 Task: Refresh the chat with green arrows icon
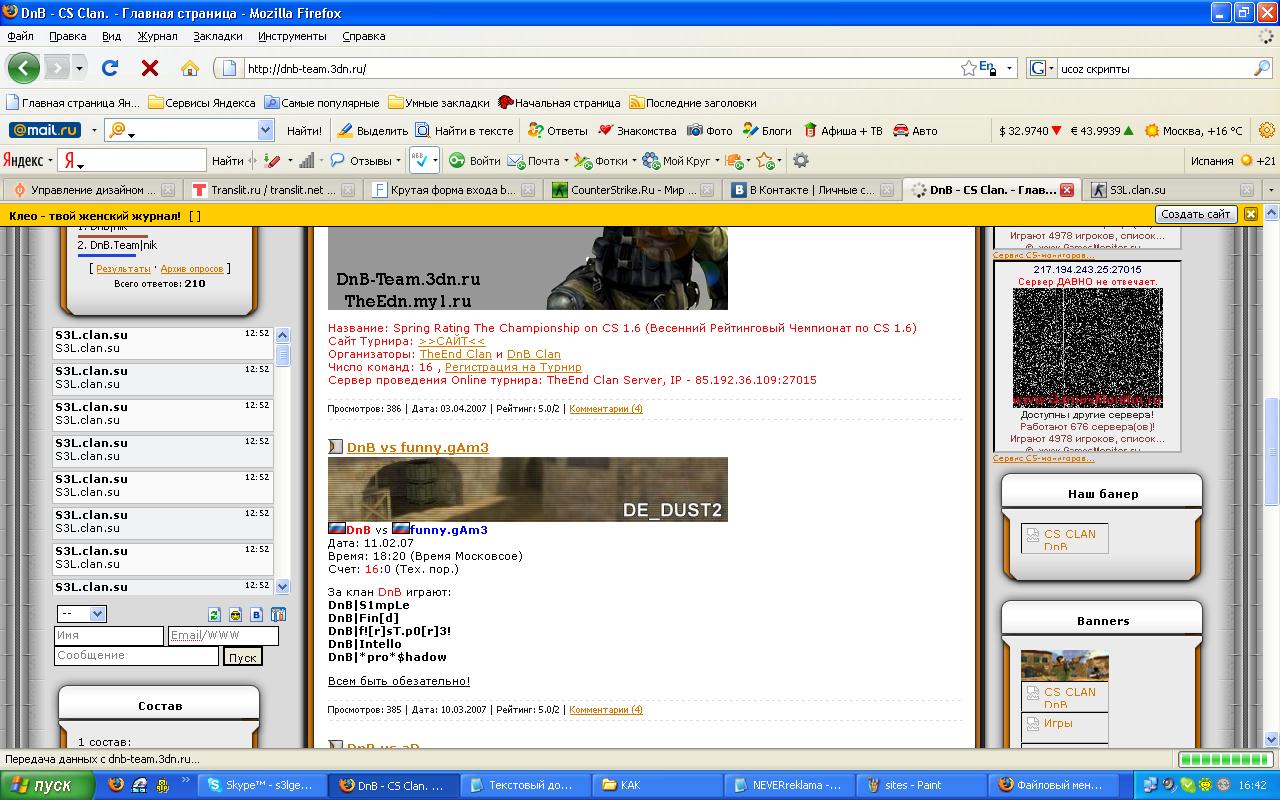tap(214, 614)
